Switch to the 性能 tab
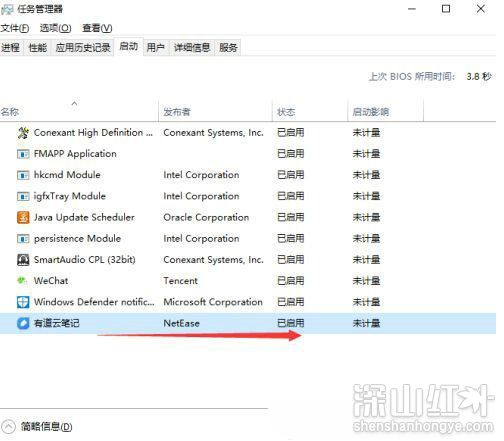Image resolution: width=504 pixels, height=441 pixels. point(38,48)
